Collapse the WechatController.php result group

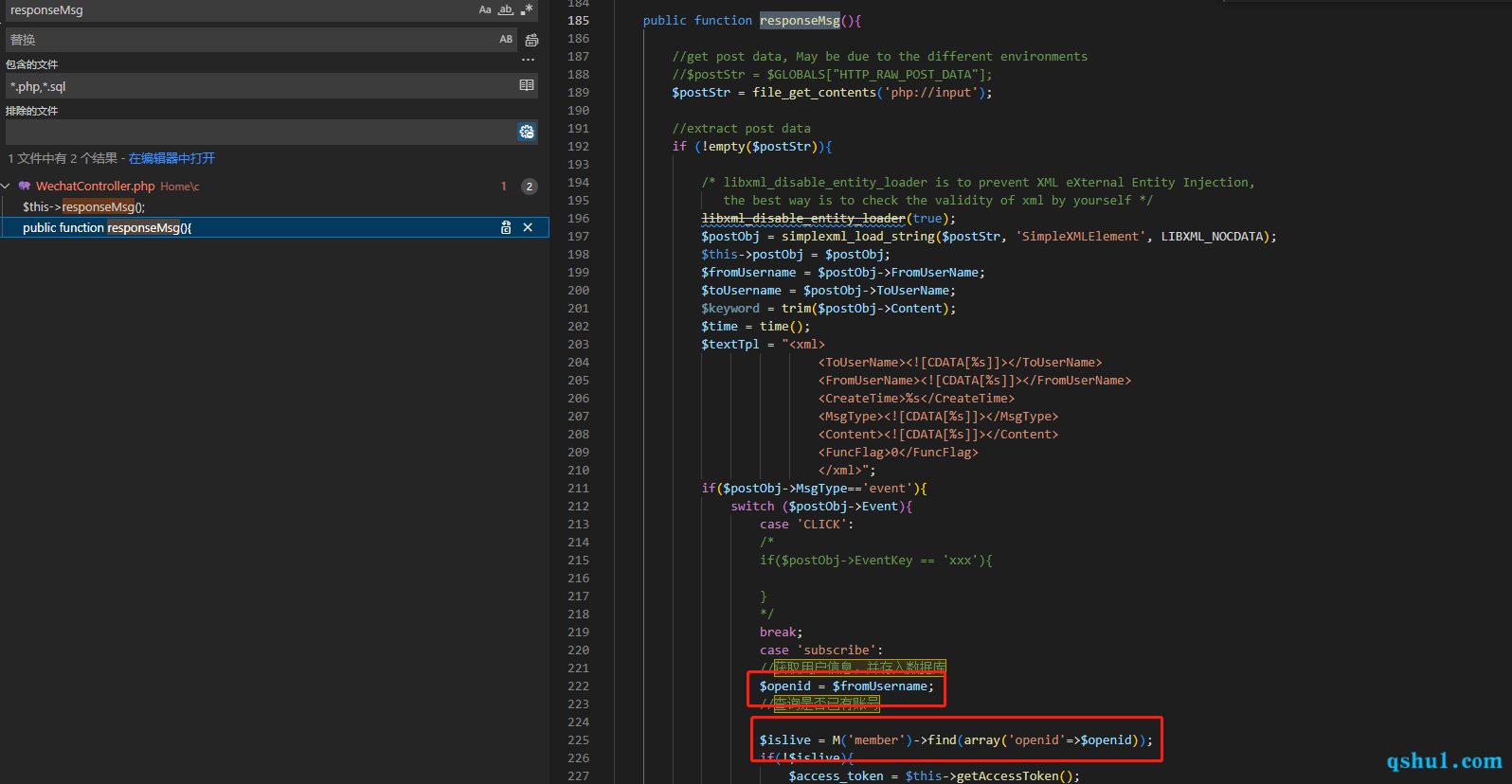pos(7,187)
